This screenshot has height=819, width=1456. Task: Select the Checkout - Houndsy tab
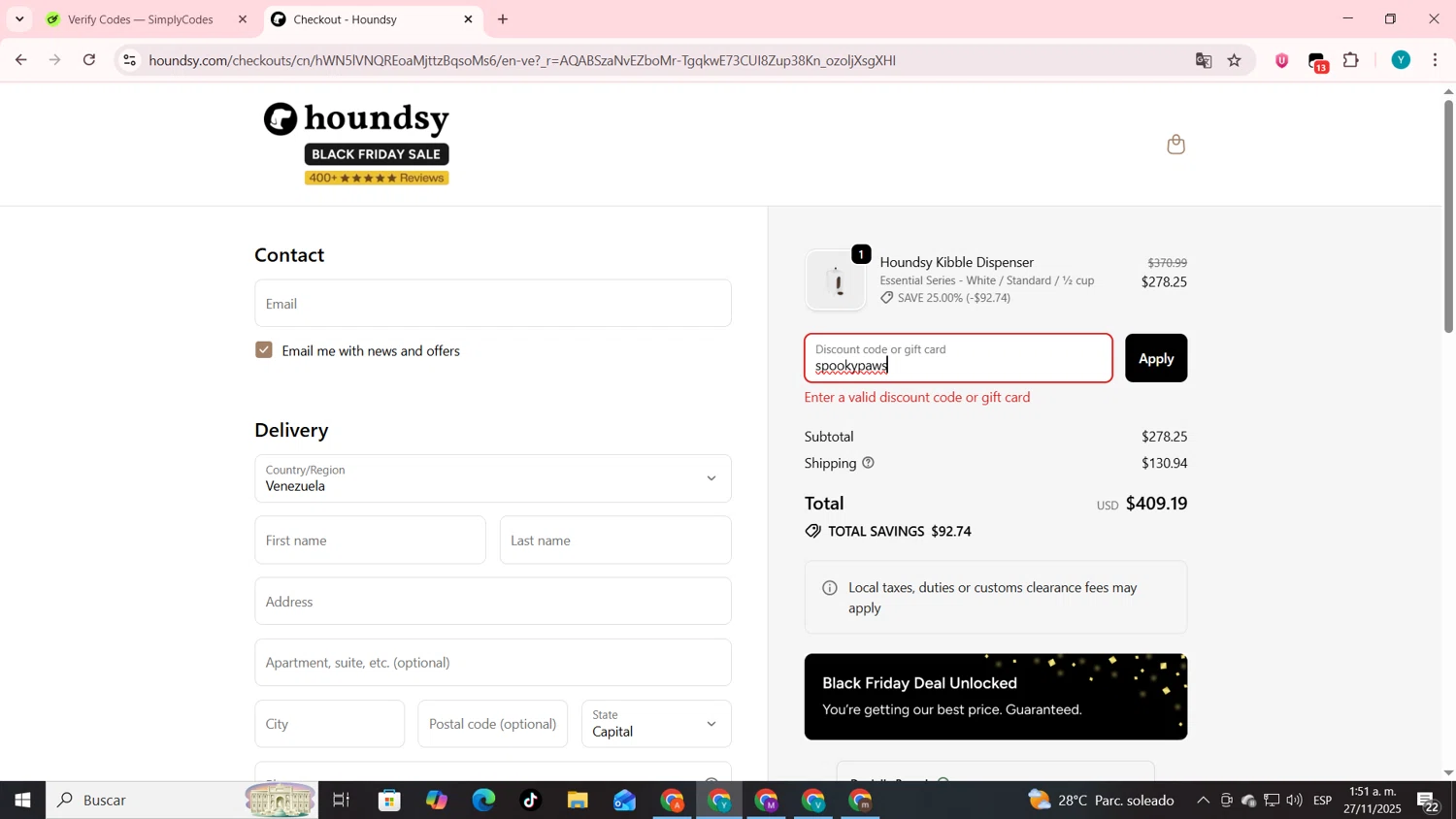pos(373,19)
